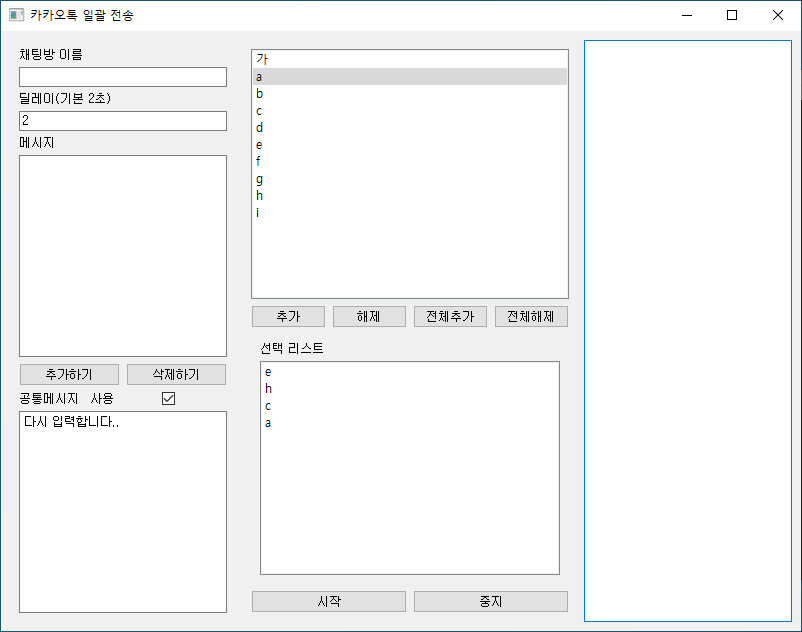Select 'h' in the upper list
Image resolution: width=802 pixels, height=632 pixels.
coord(410,195)
